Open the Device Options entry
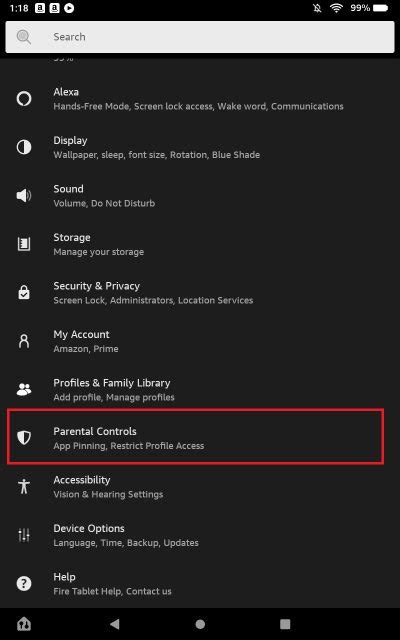This screenshot has width=400, height=640. (200, 535)
